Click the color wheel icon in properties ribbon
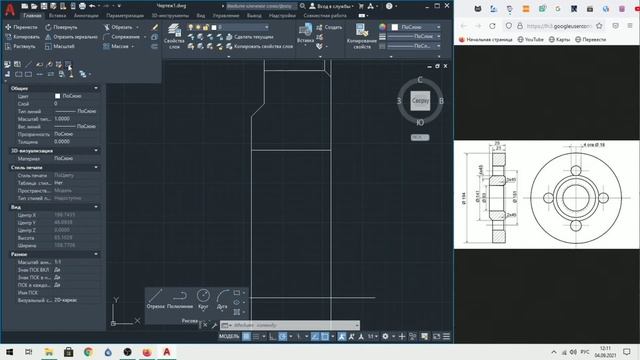This screenshot has width=640, height=360. click(382, 27)
